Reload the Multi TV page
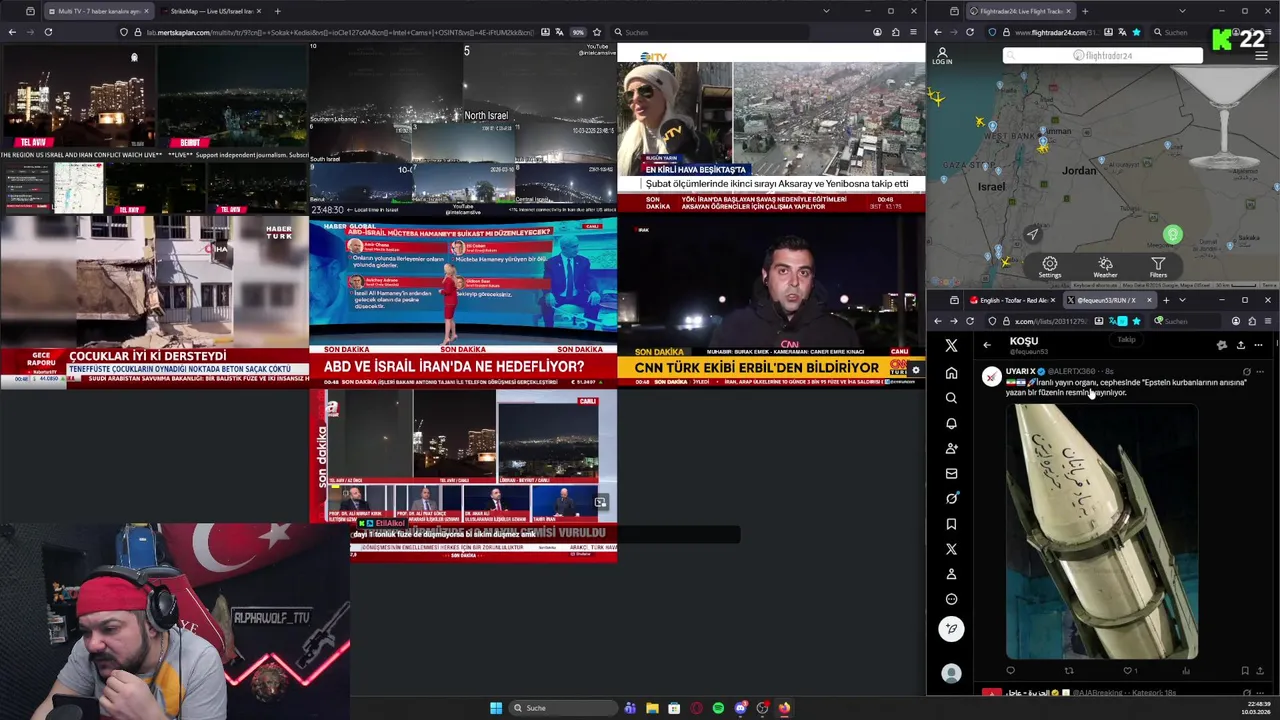 (48, 32)
